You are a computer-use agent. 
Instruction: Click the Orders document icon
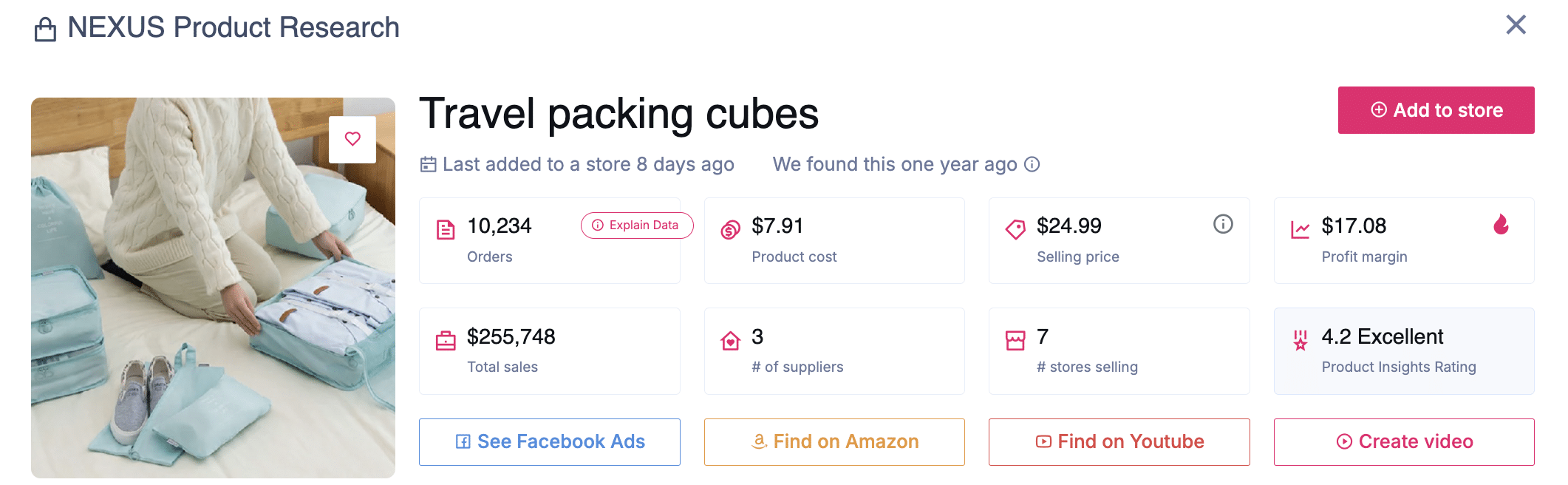click(x=446, y=230)
